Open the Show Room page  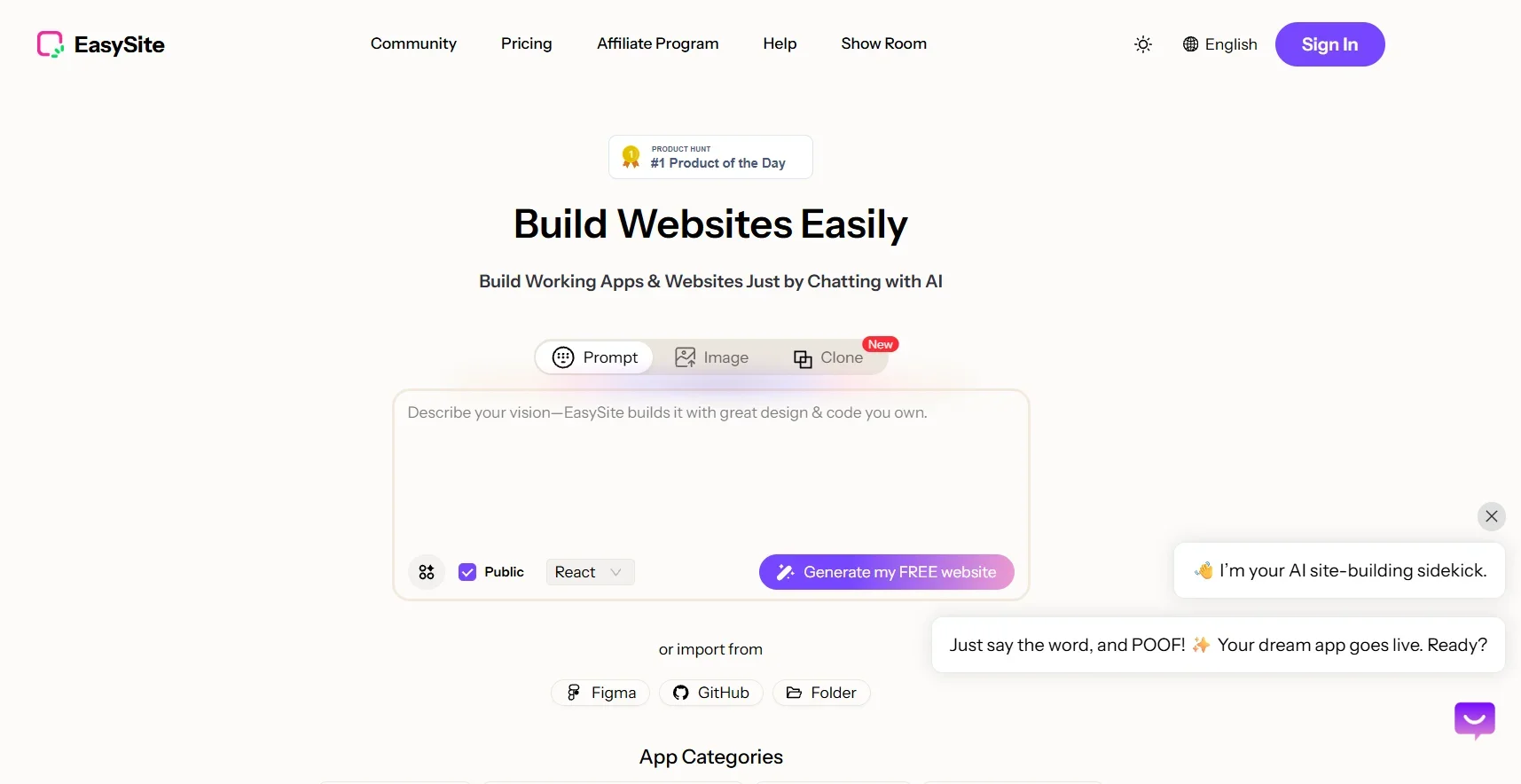click(883, 43)
